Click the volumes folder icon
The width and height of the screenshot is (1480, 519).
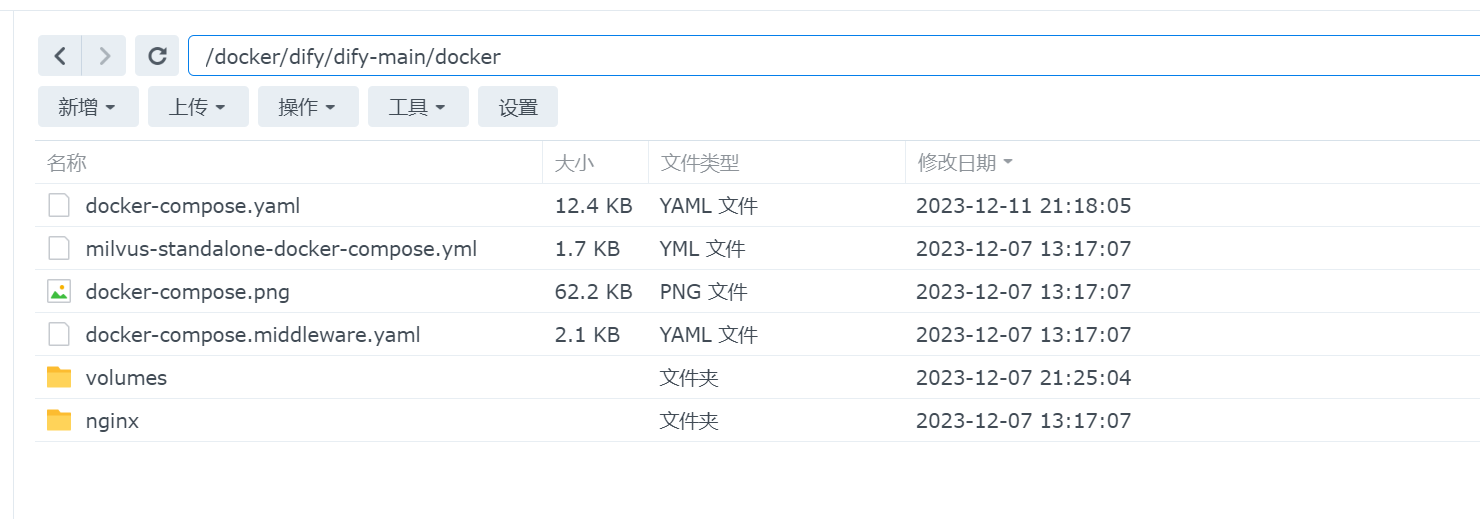click(59, 378)
